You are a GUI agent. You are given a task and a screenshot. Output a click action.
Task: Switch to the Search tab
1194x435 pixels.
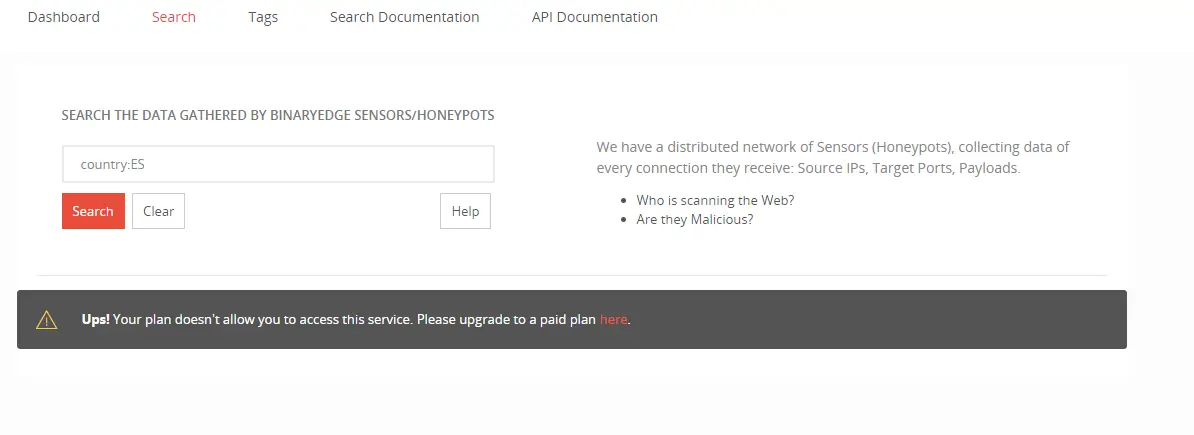point(174,17)
